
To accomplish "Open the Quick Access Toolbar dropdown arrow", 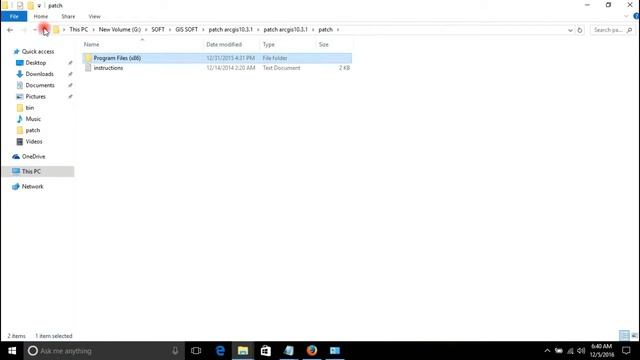I will point(39,6).
